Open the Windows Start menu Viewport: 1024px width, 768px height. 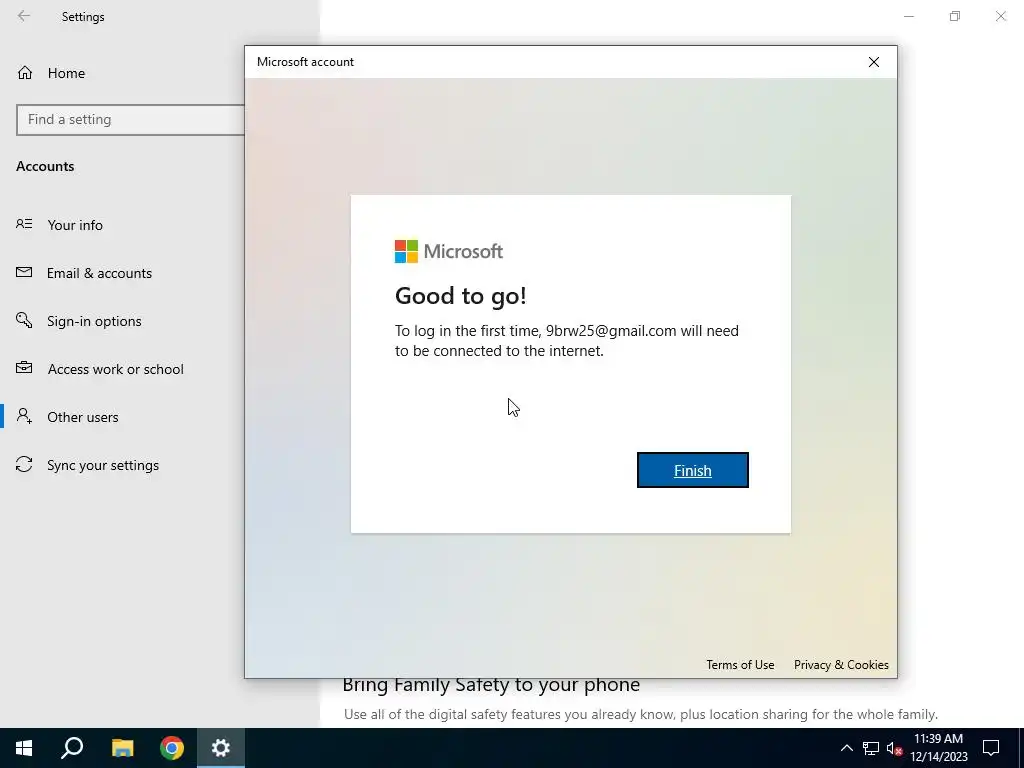pos(24,748)
